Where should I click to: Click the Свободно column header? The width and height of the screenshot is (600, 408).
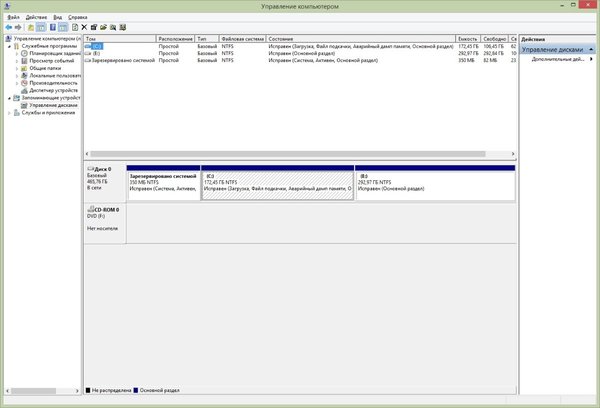(494, 39)
